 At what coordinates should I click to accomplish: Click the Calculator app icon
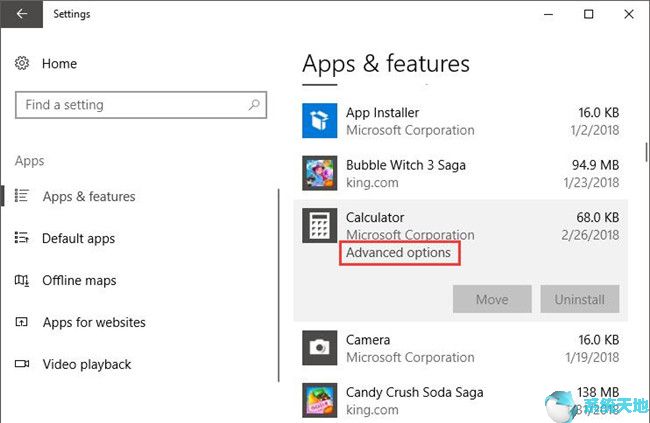coord(320,225)
